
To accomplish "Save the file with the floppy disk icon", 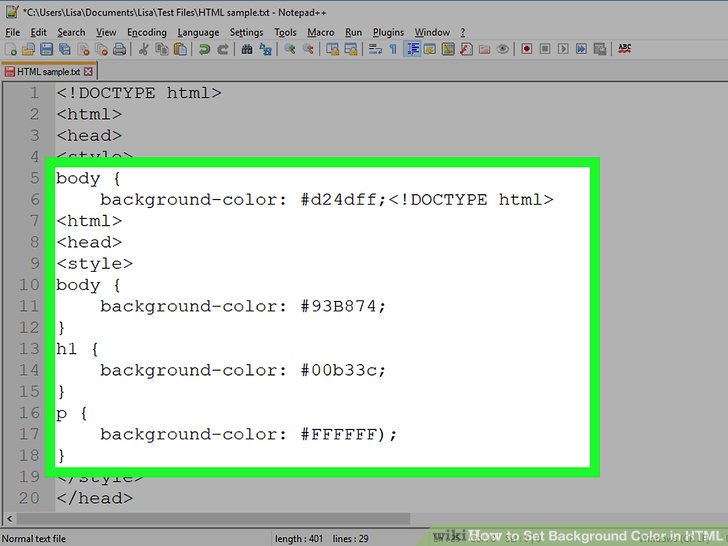I will (x=47, y=49).
